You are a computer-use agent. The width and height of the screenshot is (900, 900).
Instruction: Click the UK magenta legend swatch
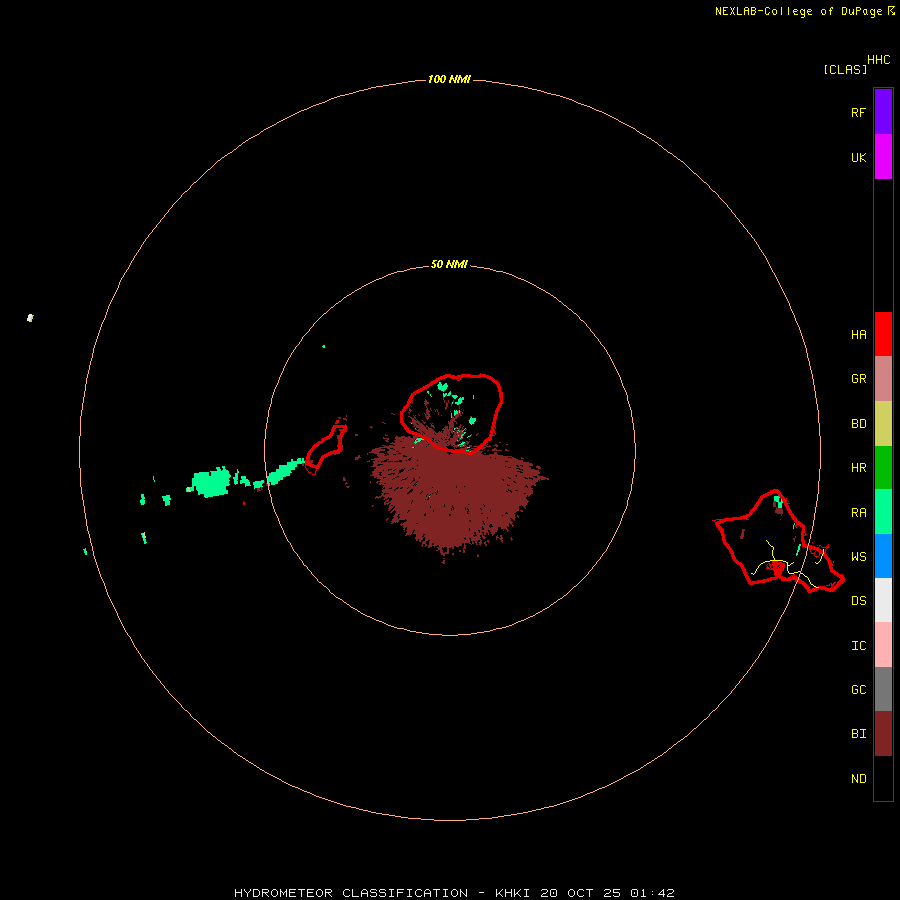883,157
